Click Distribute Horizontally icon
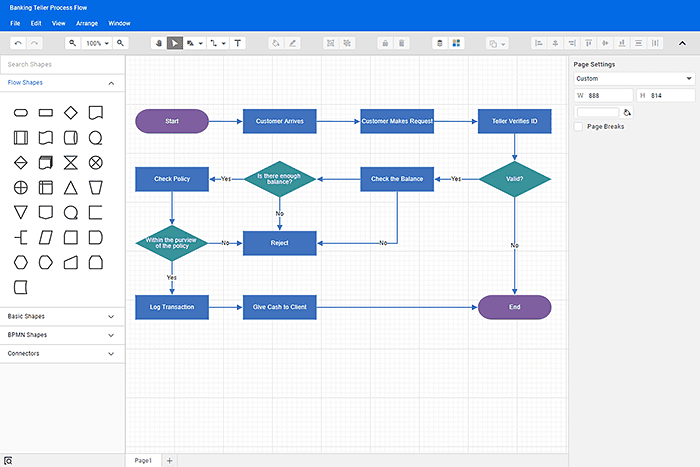 (655, 43)
